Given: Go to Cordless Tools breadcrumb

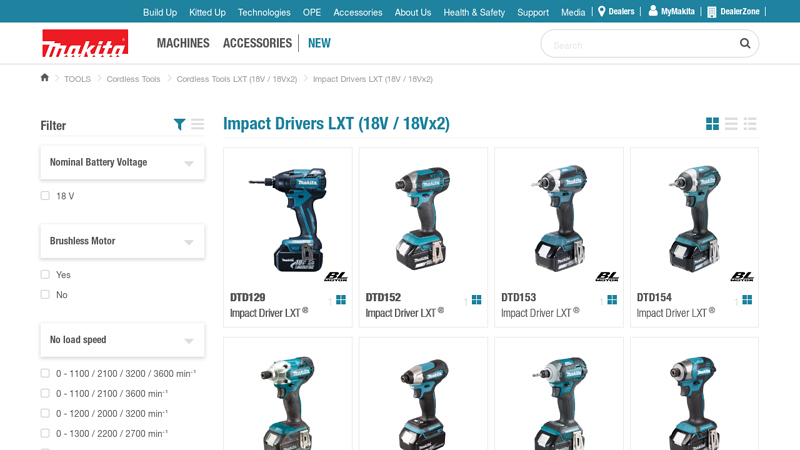Looking at the screenshot, I should (133, 79).
